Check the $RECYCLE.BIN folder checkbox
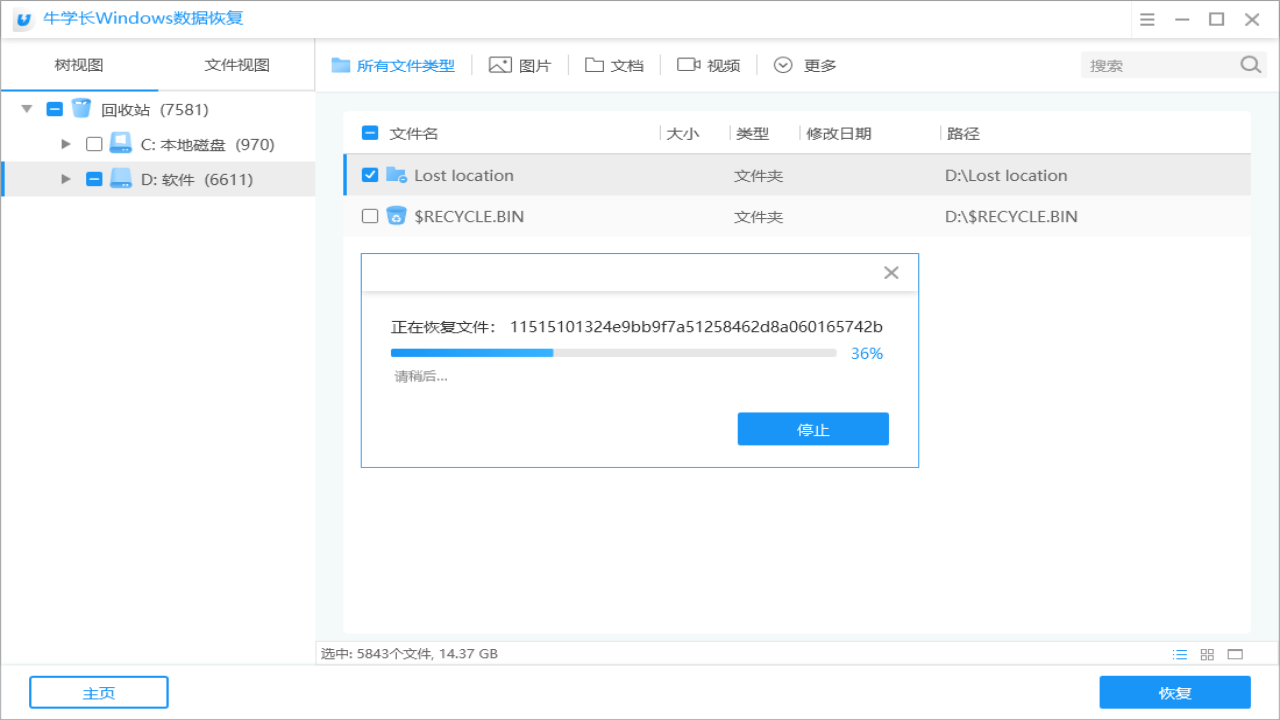Screen dimensions: 1280x720 point(370,216)
